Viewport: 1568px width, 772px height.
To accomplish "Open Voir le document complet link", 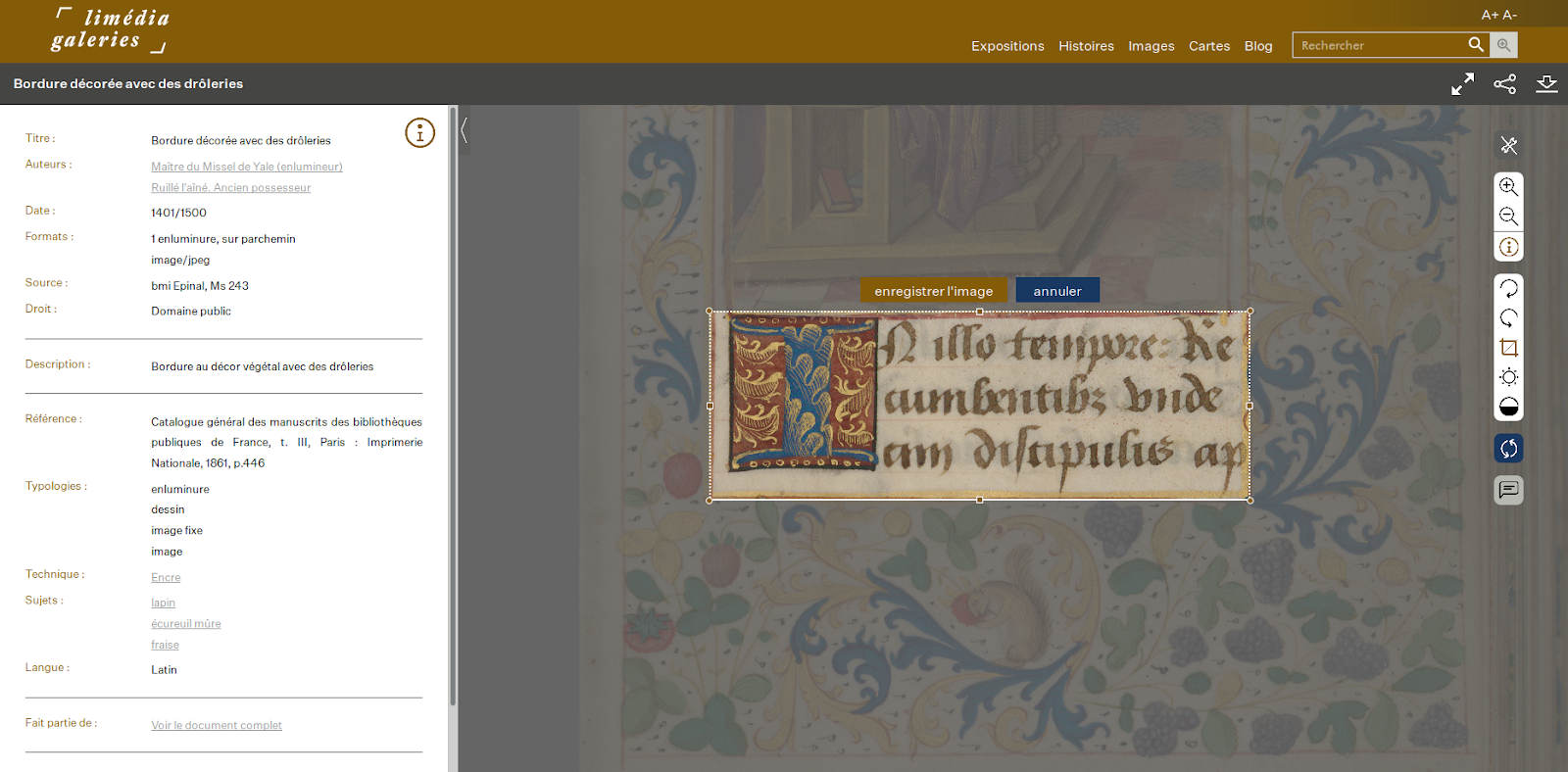I will tap(217, 726).
